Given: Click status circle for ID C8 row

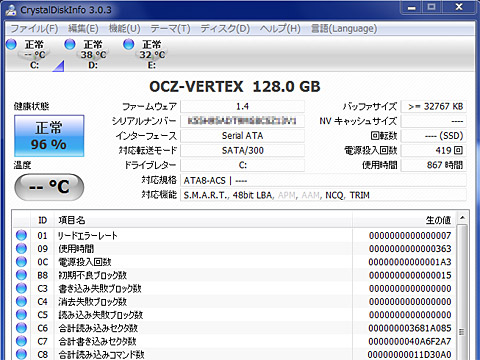Looking at the screenshot, I should coord(21,354).
